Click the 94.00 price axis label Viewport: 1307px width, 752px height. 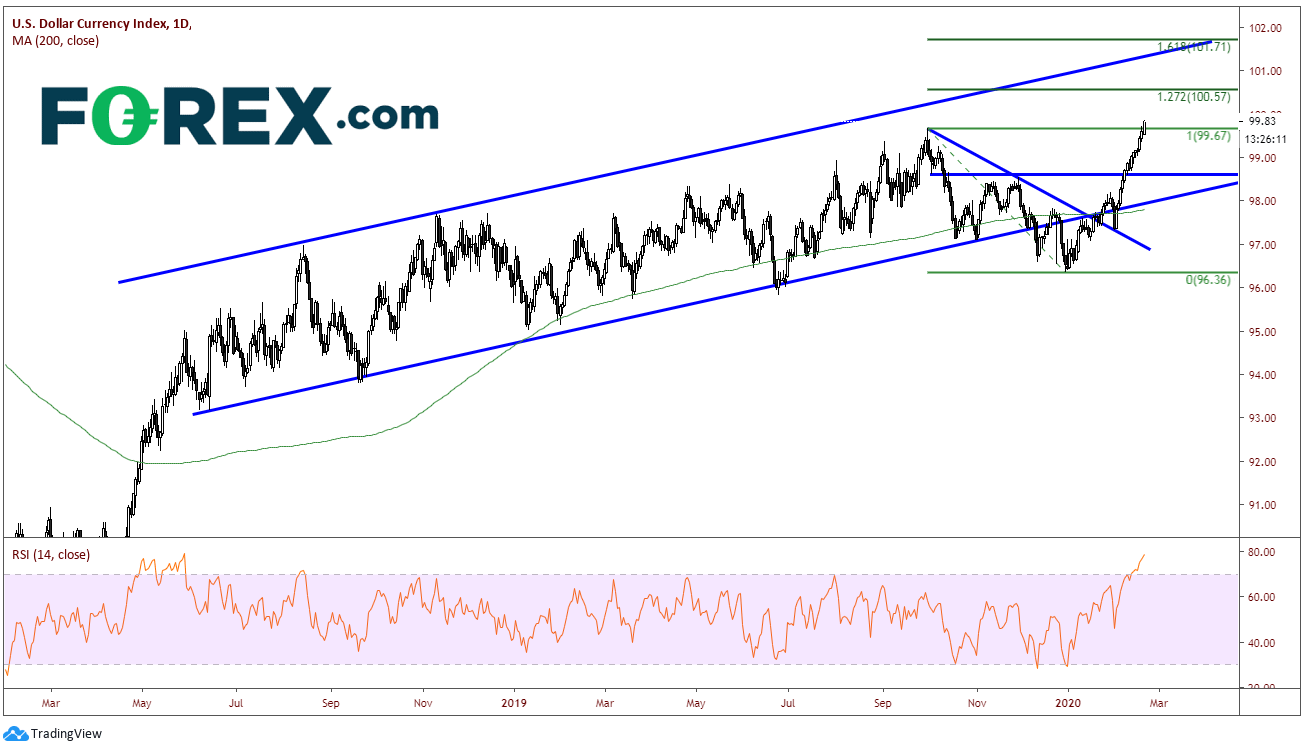click(1263, 375)
